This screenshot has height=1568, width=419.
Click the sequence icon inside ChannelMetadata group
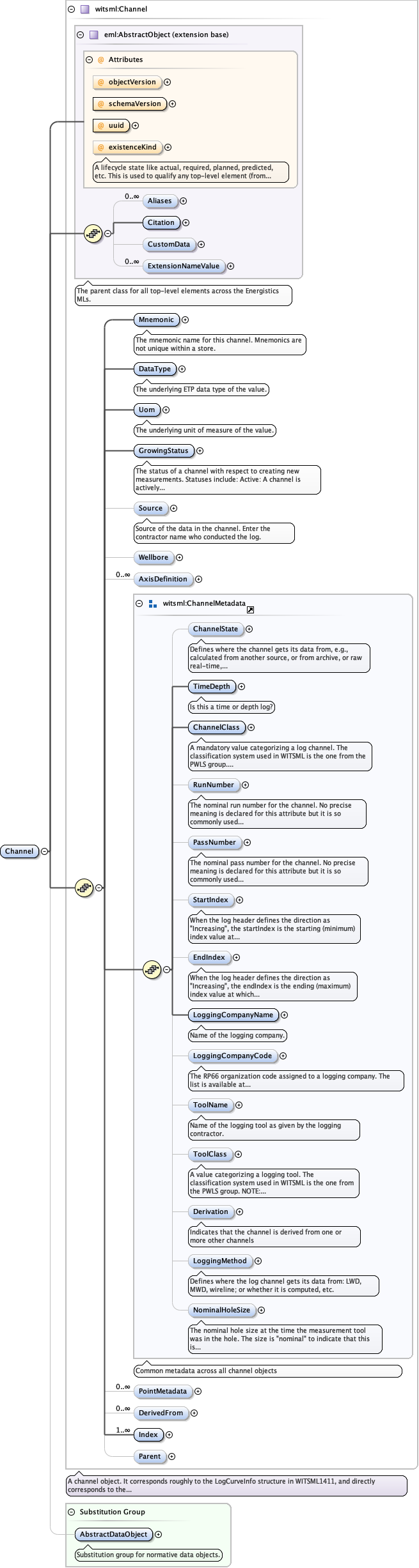[x=152, y=969]
